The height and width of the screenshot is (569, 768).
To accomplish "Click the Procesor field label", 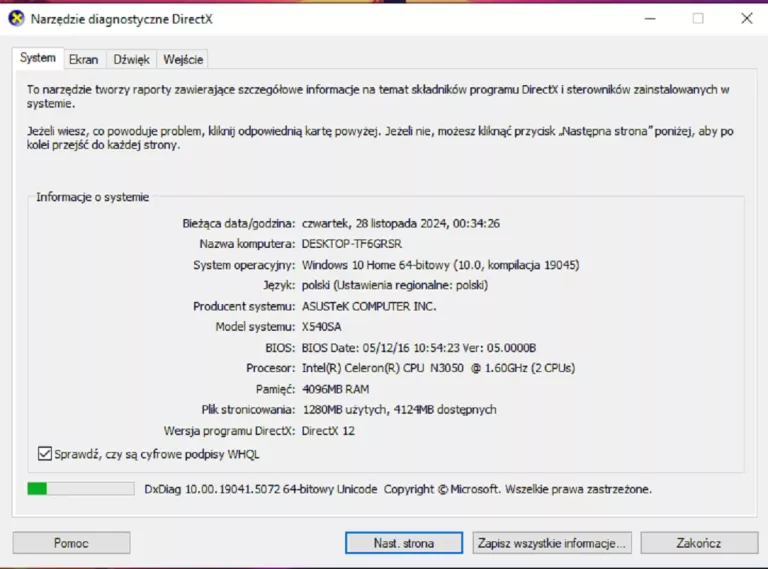I will click(x=270, y=368).
